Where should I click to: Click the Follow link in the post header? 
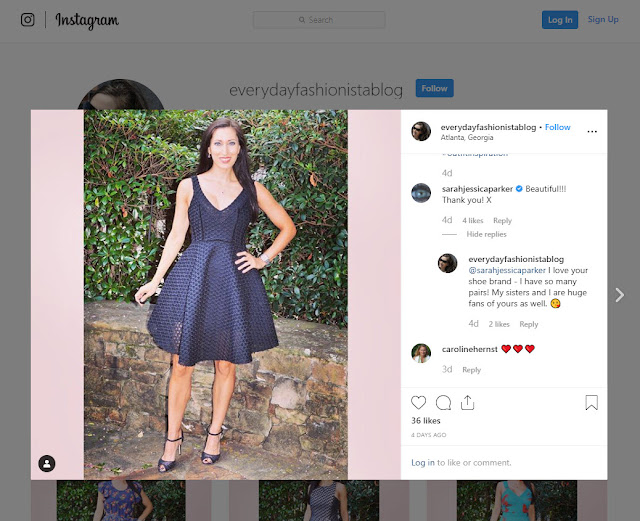coord(558,127)
